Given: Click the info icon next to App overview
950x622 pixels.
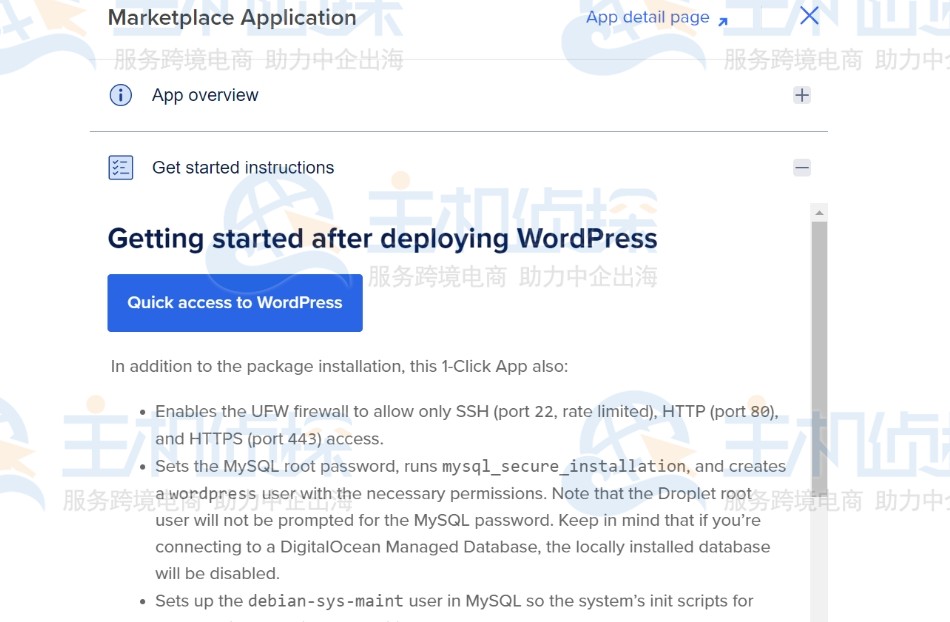Looking at the screenshot, I should [121, 95].
